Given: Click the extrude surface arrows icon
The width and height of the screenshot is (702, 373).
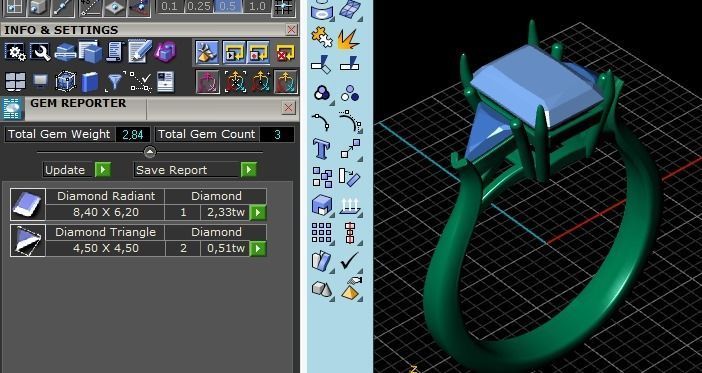Looking at the screenshot, I should [351, 205].
